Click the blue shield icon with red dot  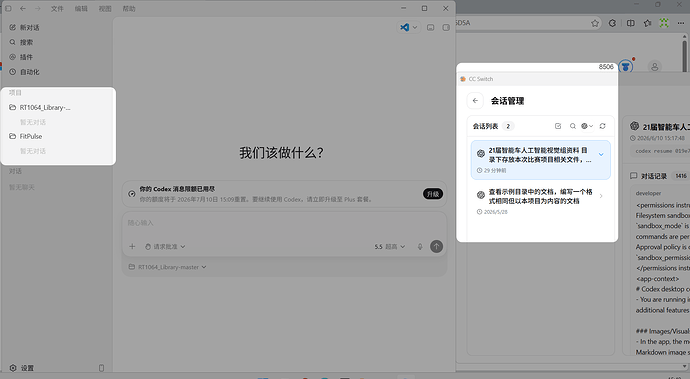[x=626, y=66]
